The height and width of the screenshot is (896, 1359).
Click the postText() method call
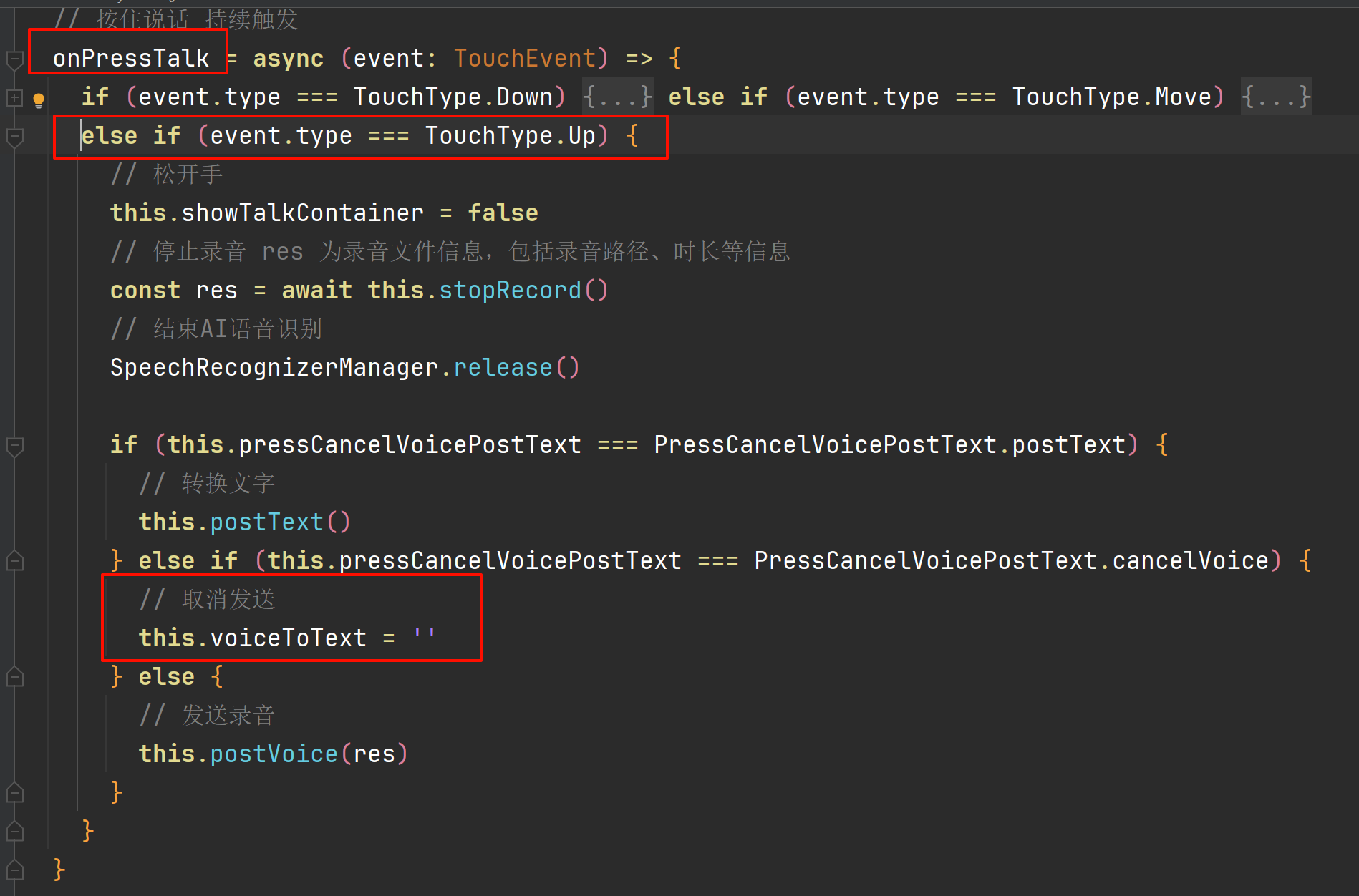pos(266,522)
